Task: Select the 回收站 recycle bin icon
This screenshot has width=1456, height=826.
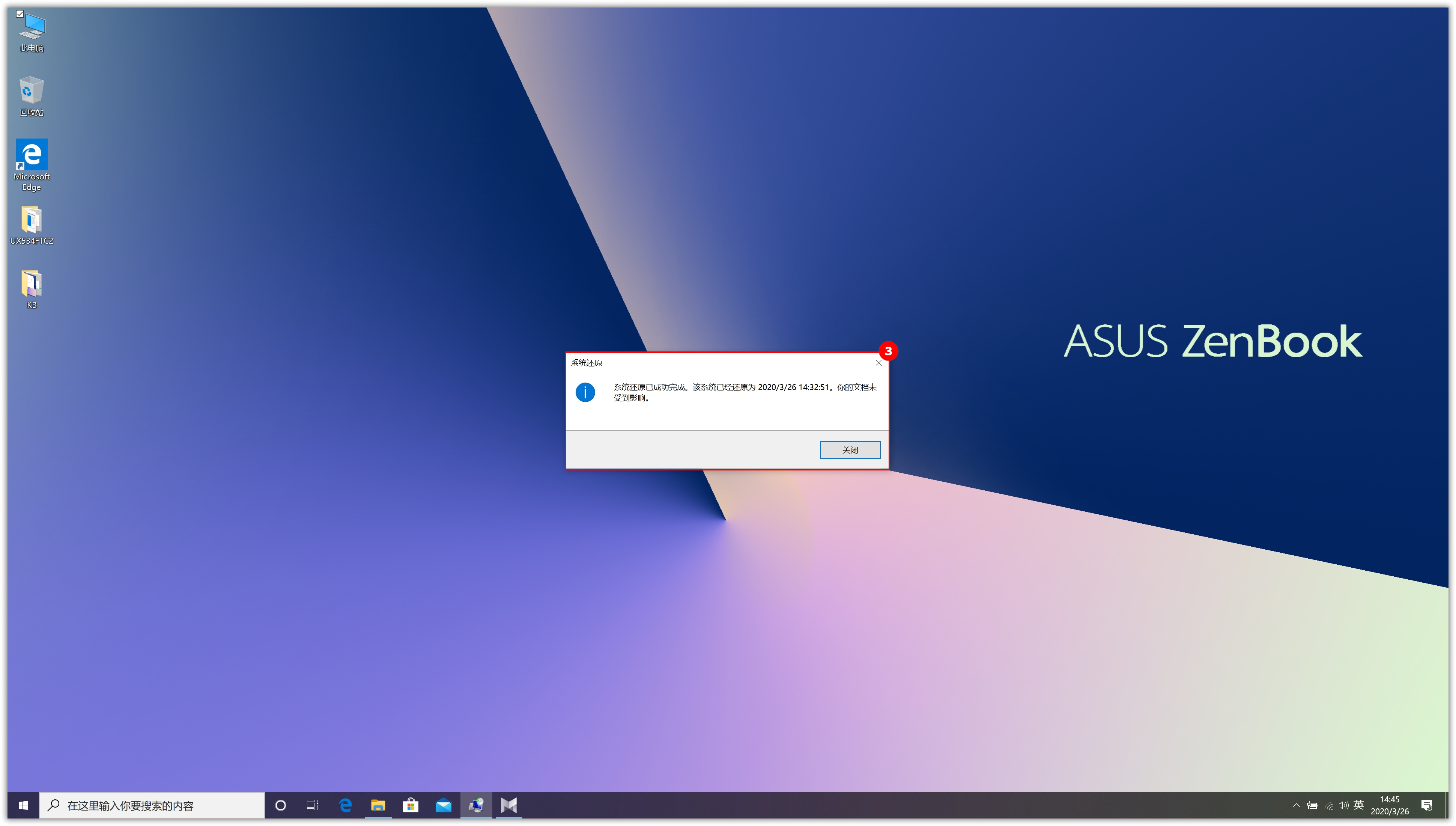Action: click(32, 96)
